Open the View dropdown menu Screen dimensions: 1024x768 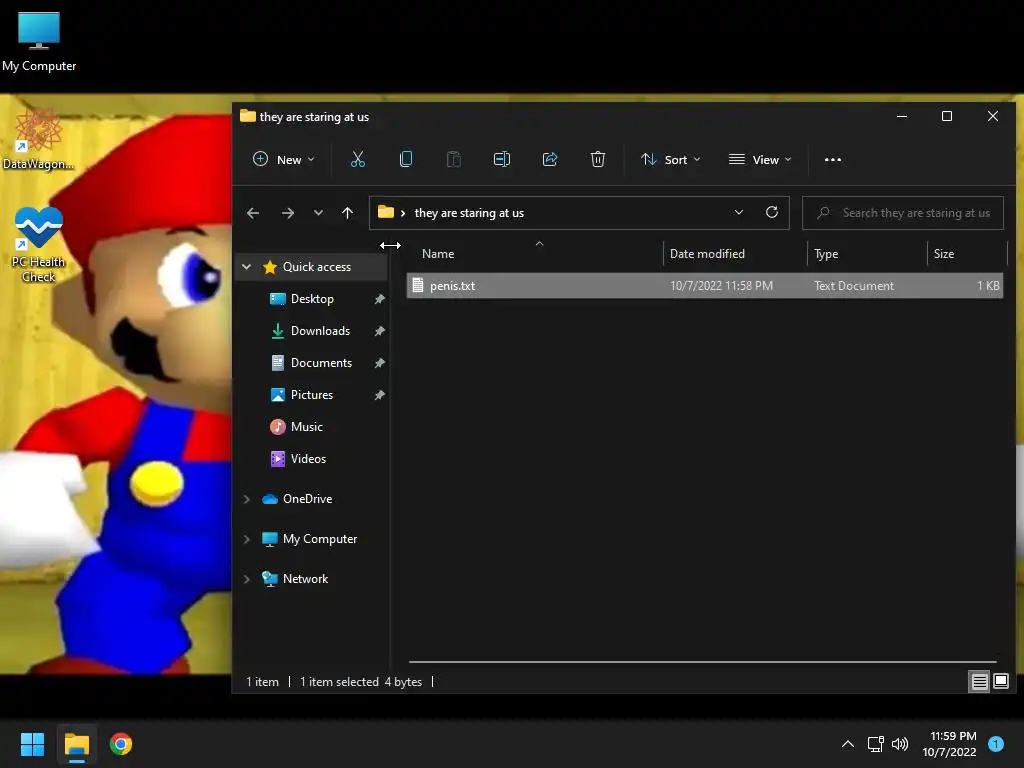pyautogui.click(x=760, y=159)
